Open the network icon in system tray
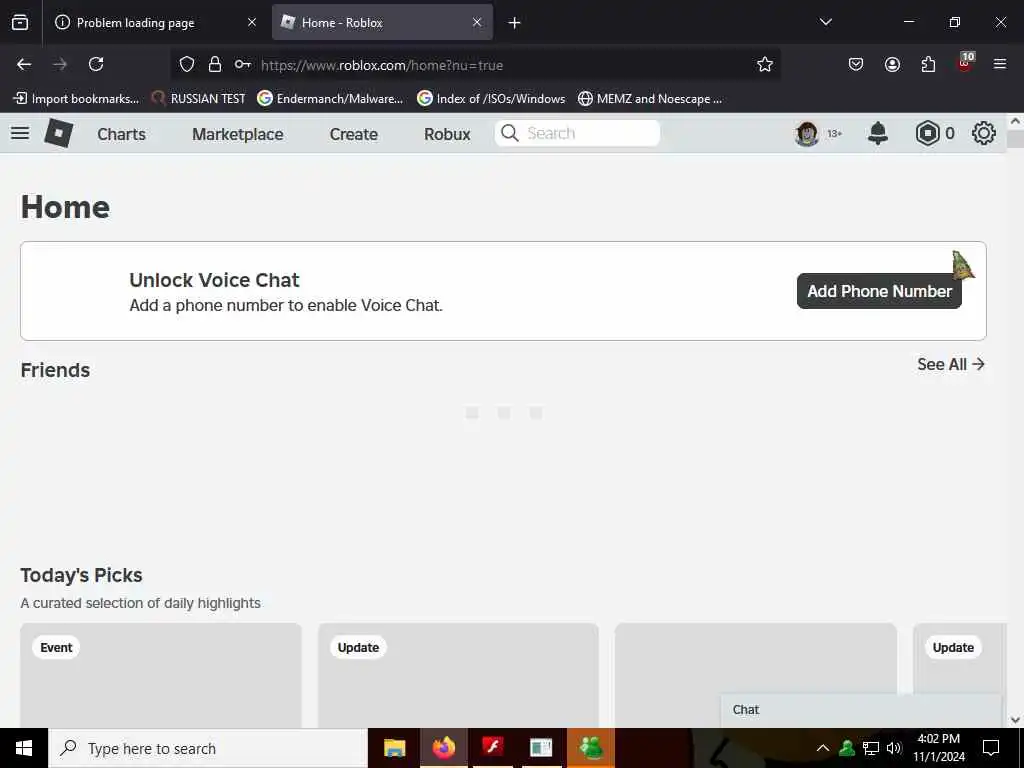The width and height of the screenshot is (1024, 768). (x=871, y=748)
